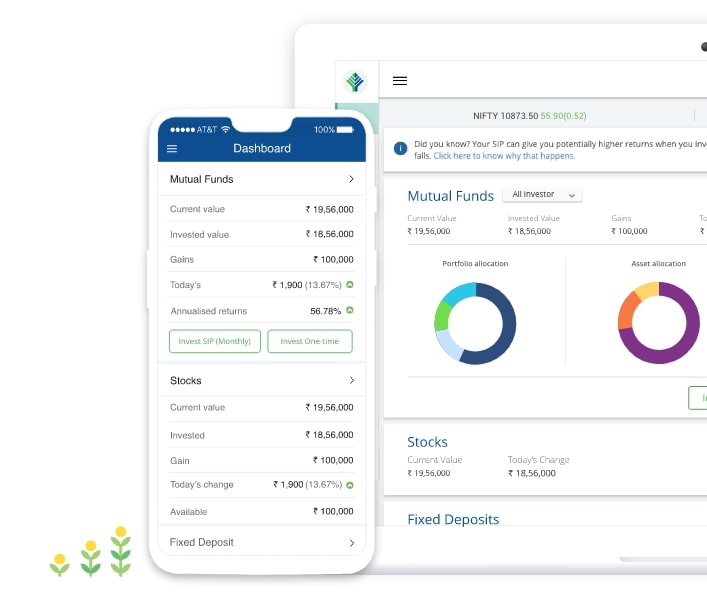Screen dimensions: 707x604
Task: Open the All investor dropdown
Action: point(542,195)
